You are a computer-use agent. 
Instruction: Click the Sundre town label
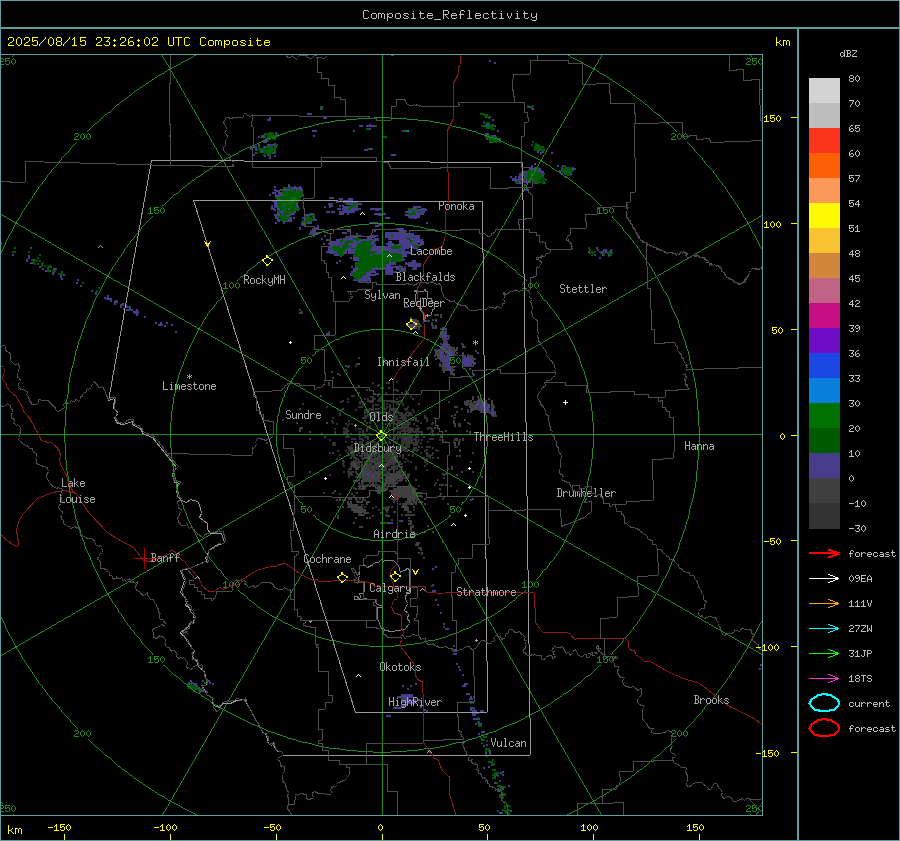[303, 414]
